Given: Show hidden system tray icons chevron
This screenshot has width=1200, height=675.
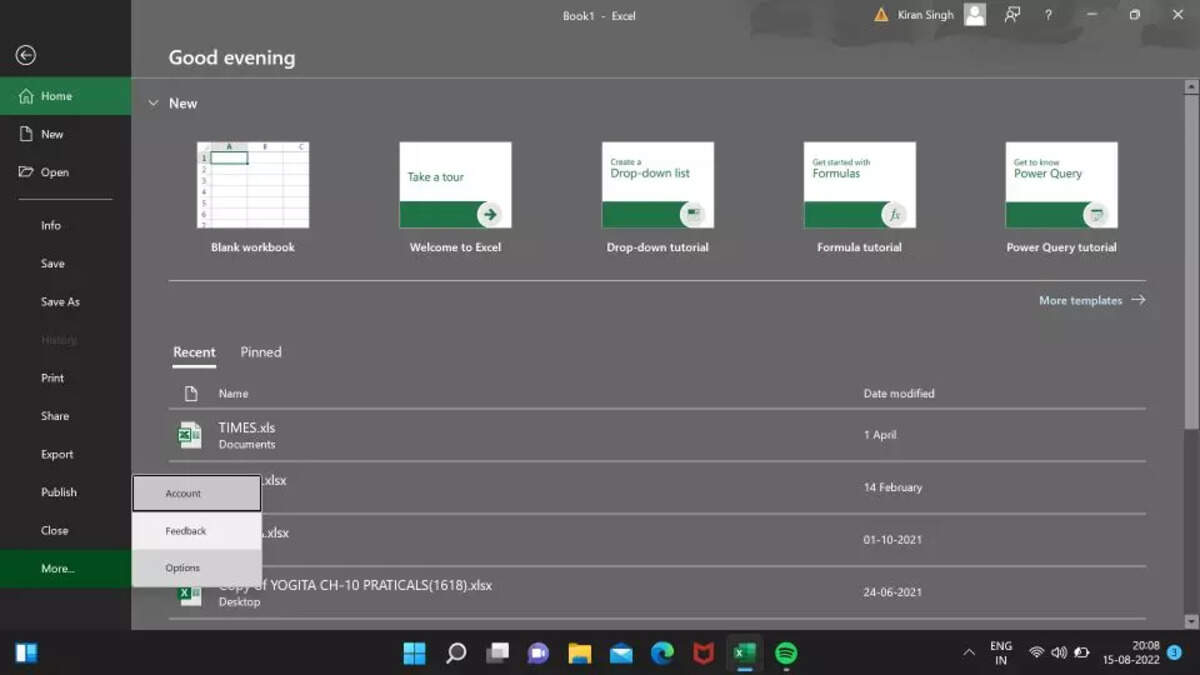Looking at the screenshot, I should (x=968, y=653).
